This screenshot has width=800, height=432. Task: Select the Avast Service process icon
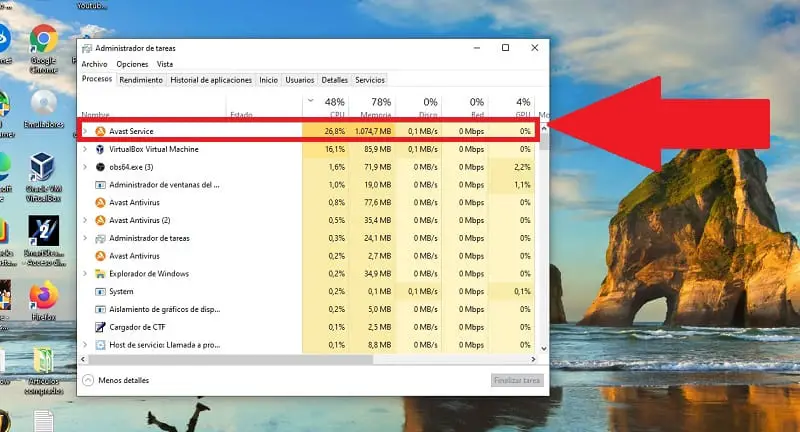pyautogui.click(x=101, y=131)
